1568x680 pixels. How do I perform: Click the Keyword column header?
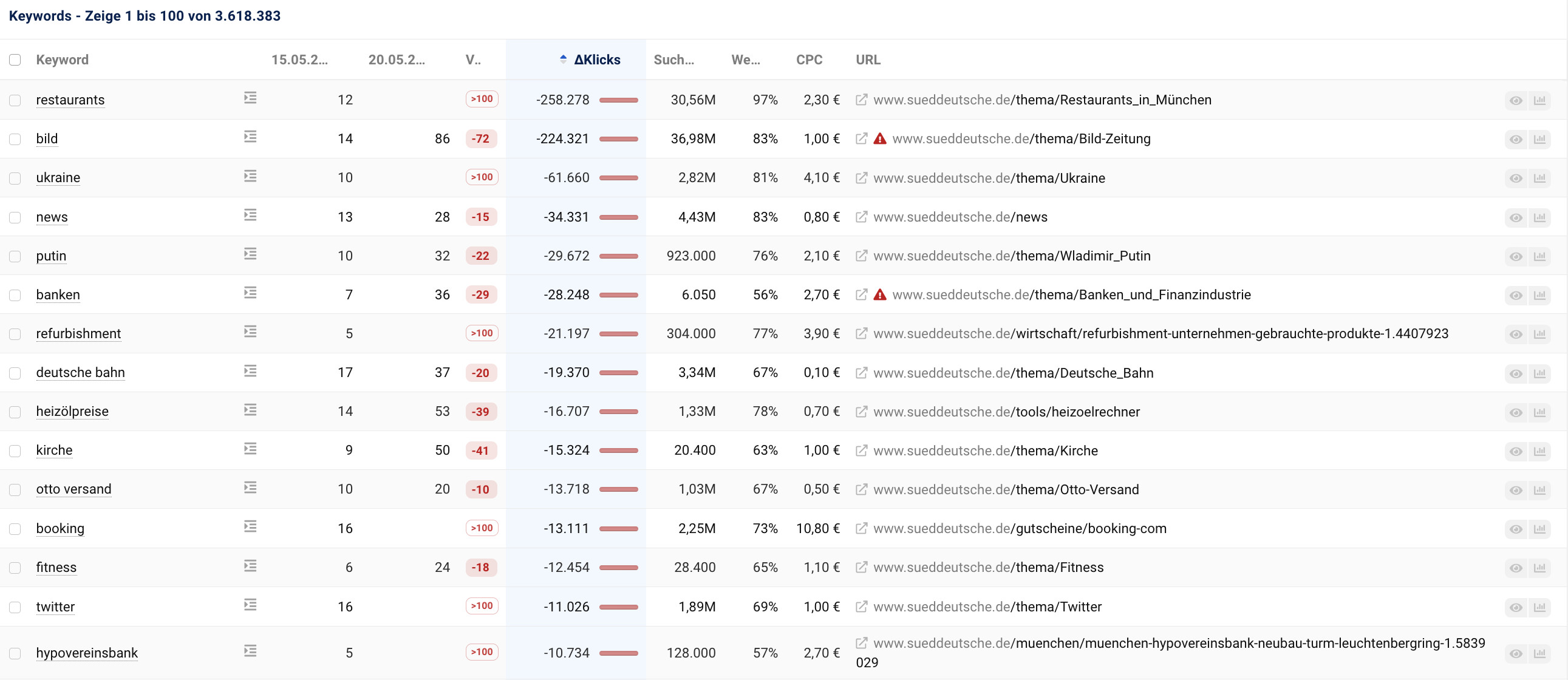click(x=62, y=59)
